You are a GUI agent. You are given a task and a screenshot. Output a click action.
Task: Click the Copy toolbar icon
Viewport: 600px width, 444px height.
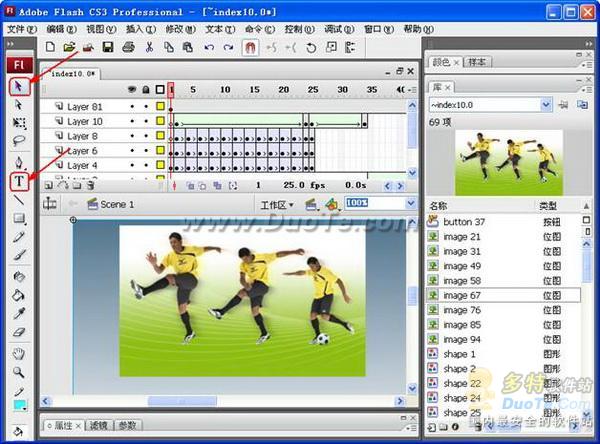coord(169,47)
